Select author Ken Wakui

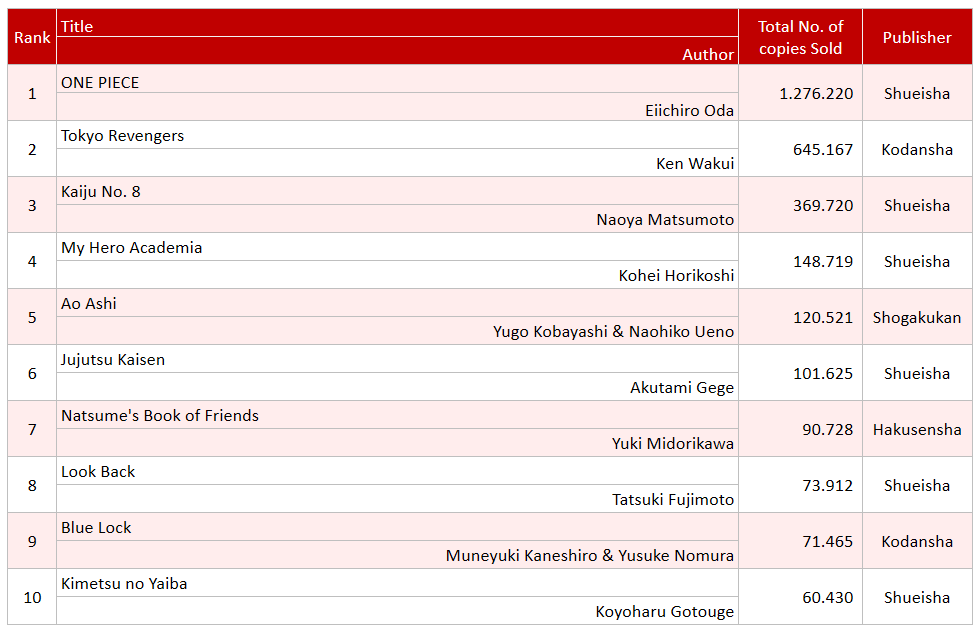click(695, 164)
